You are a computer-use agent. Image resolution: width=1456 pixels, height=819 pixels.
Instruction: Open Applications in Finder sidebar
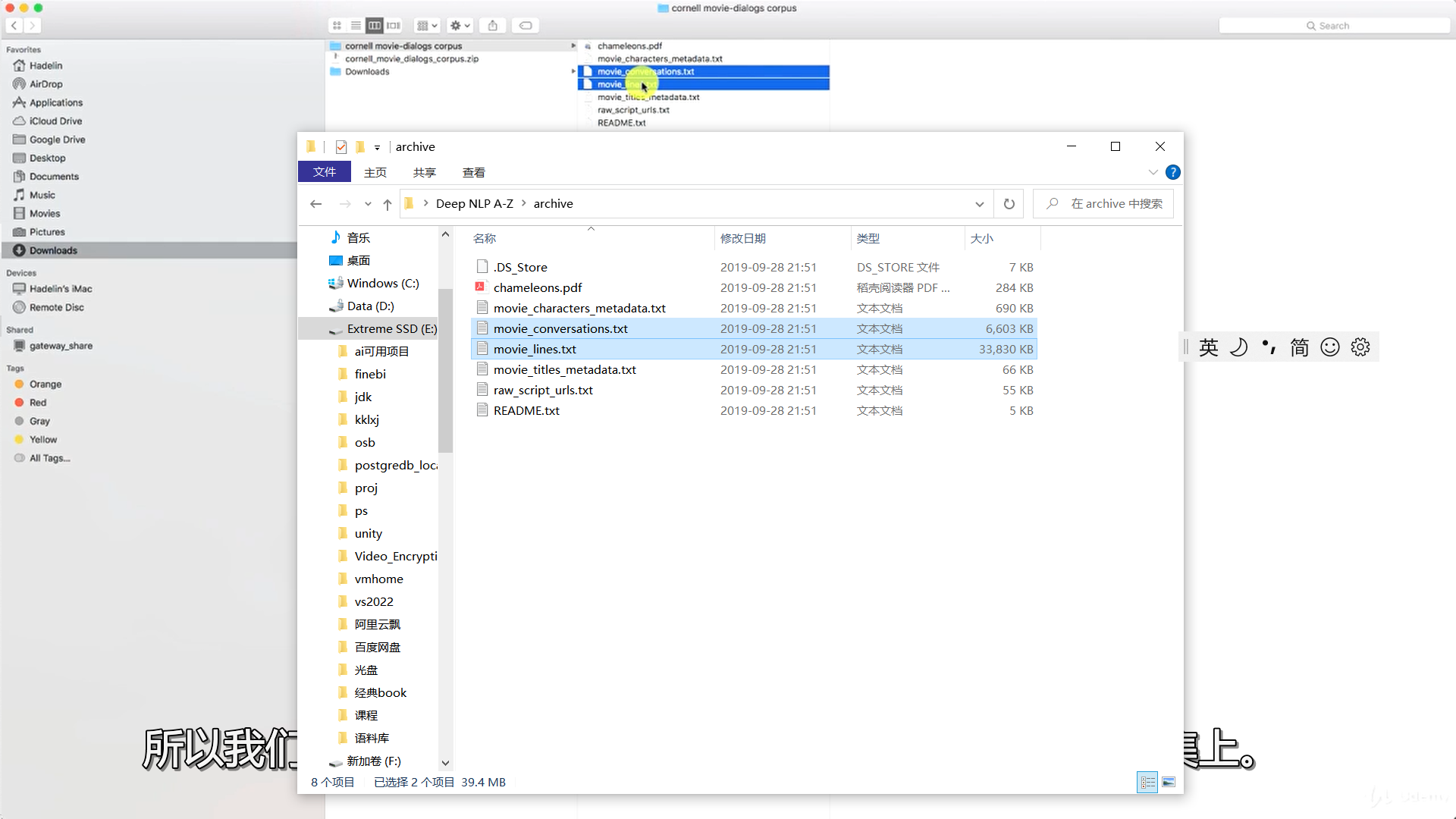(x=55, y=102)
